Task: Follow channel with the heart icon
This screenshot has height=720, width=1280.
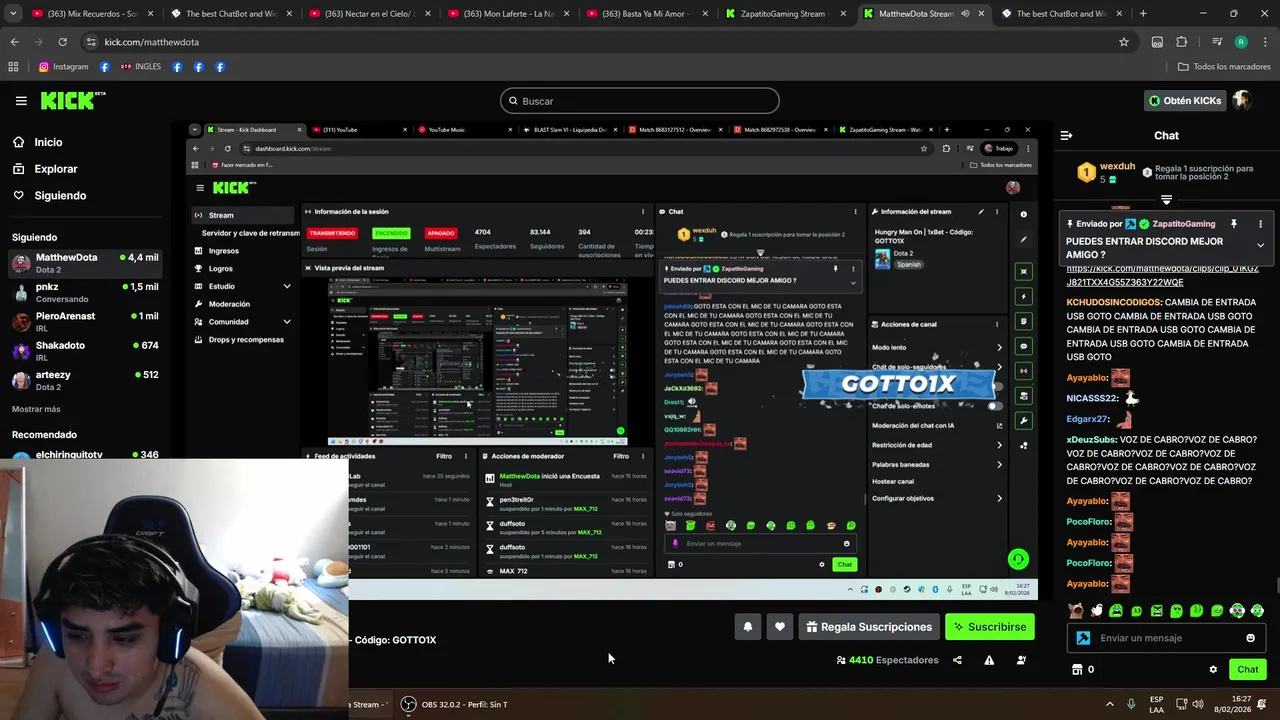Action: (x=780, y=627)
